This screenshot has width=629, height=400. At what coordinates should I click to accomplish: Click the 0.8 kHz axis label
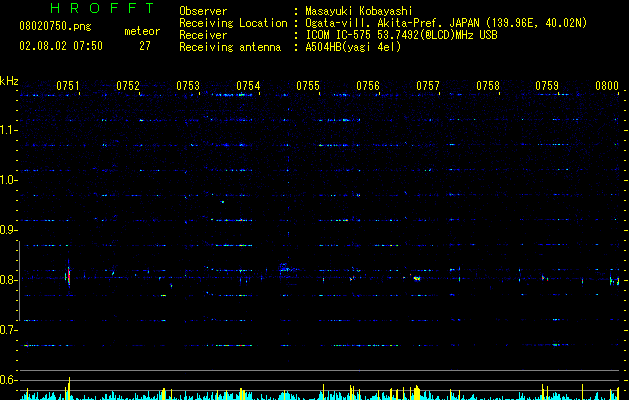(9, 280)
